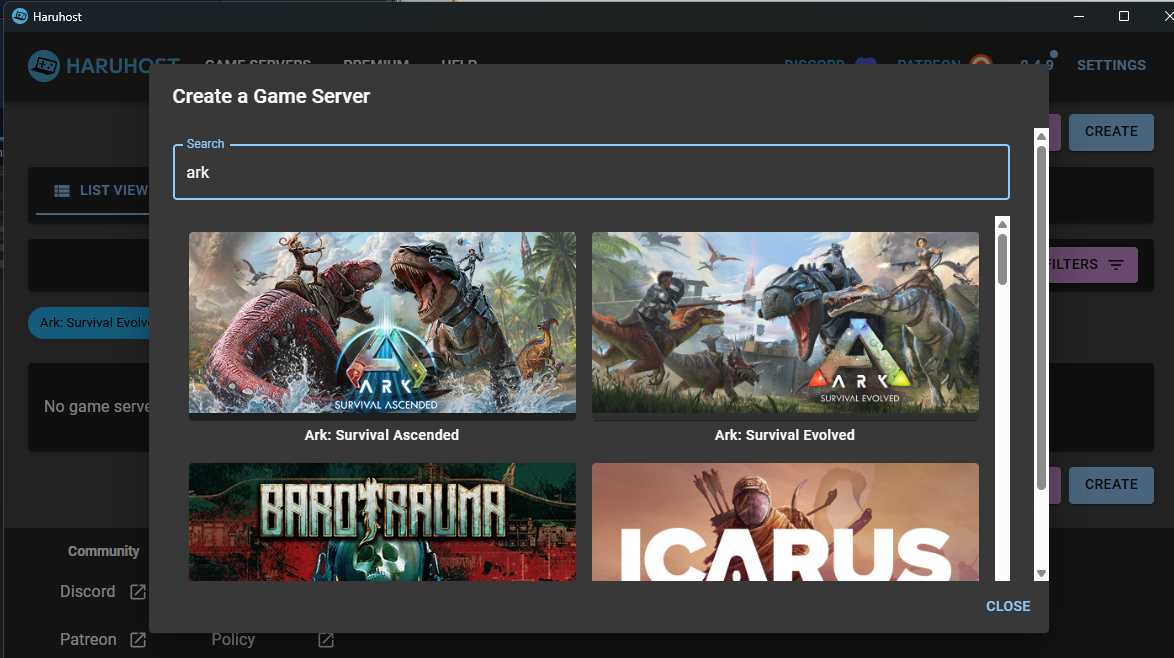Click the filter lines icon
Viewport: 1174px width, 658px height.
tap(1116, 265)
